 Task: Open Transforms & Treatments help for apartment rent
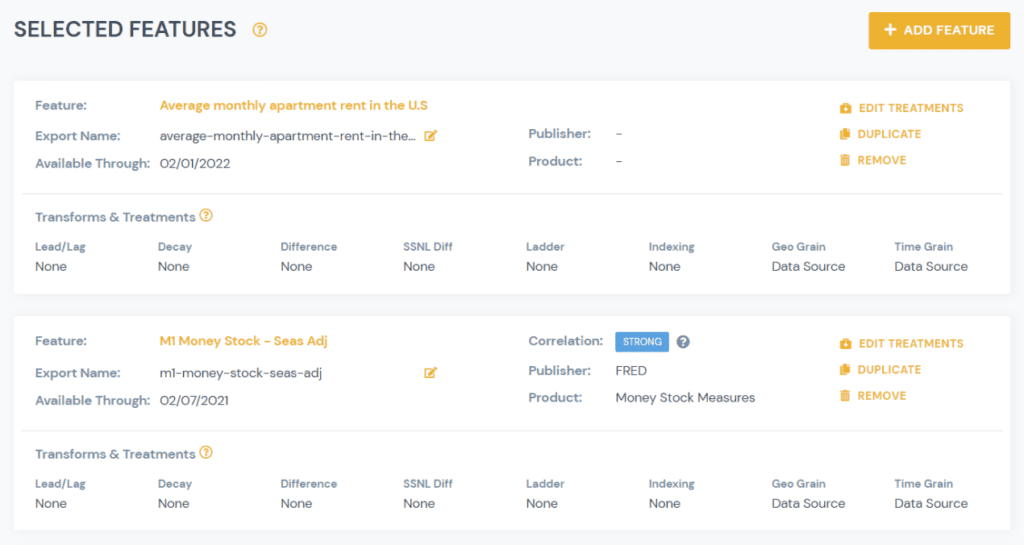click(206, 216)
